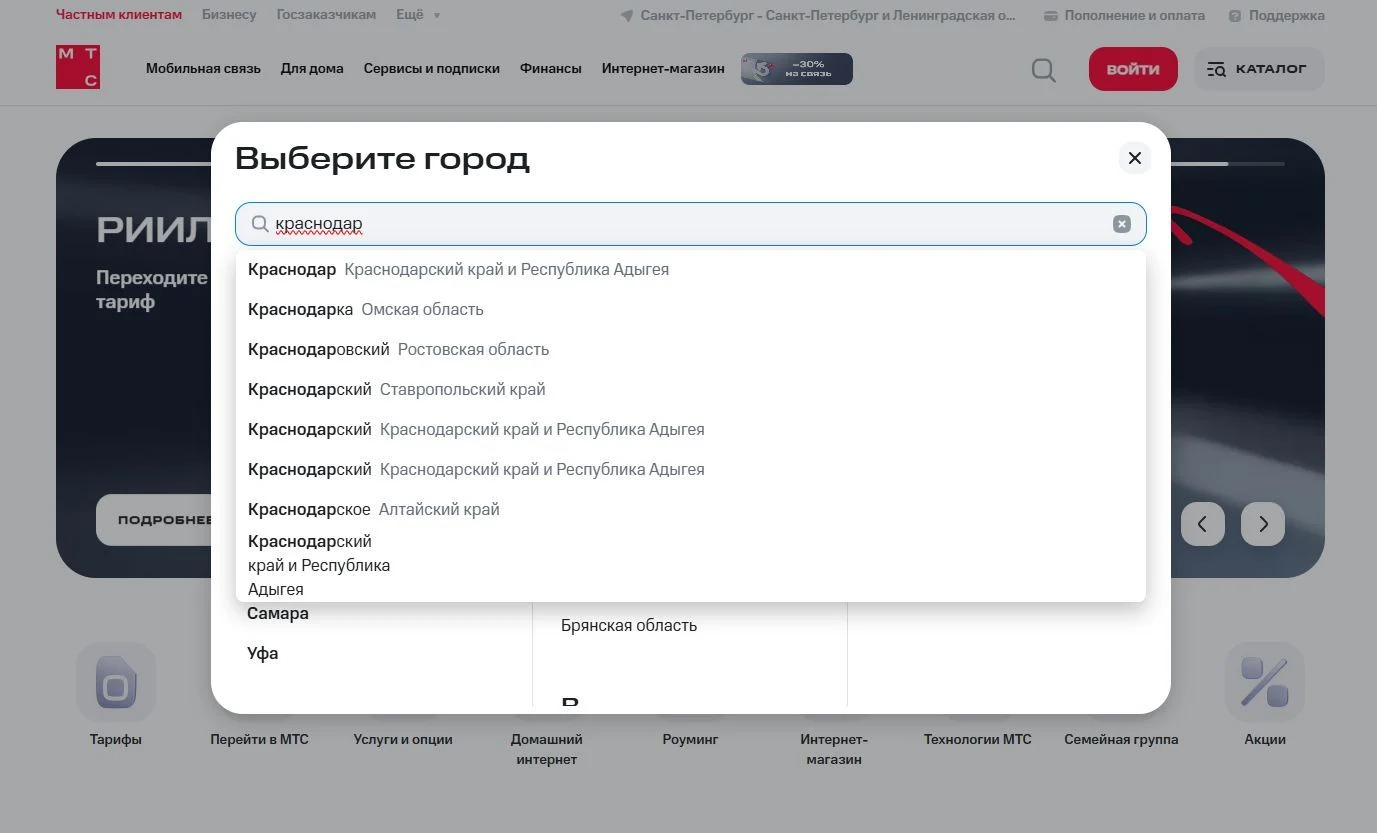Choose Краснодарское, Алтайский край
The width and height of the screenshot is (1377, 833).
pyautogui.click(x=690, y=509)
